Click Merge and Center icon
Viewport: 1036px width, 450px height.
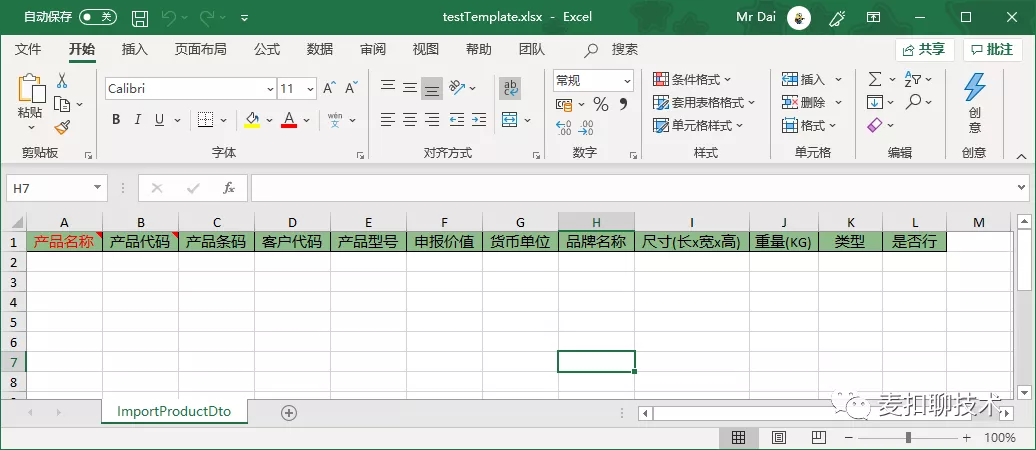click(509, 120)
